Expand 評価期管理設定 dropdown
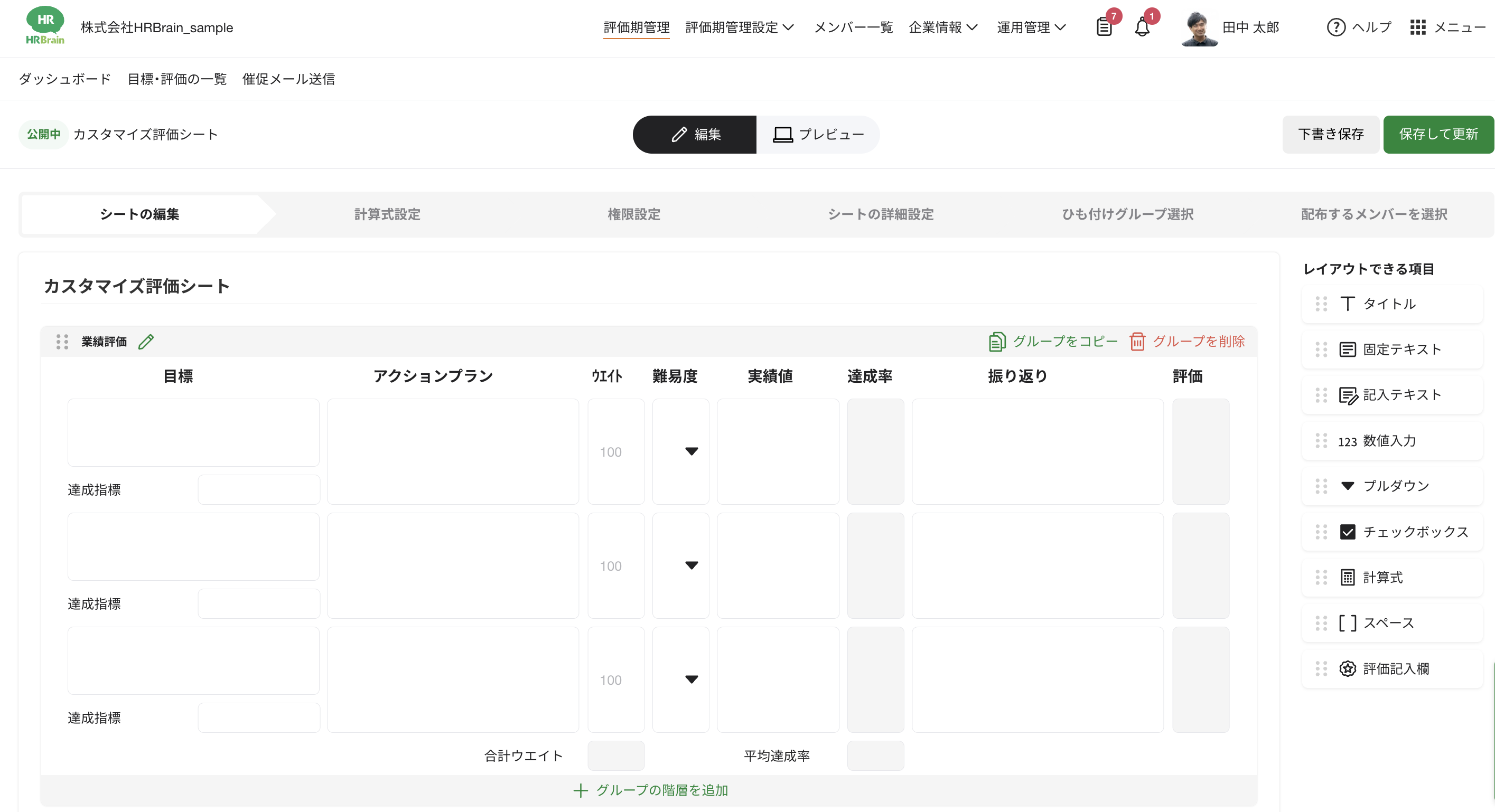The image size is (1495, 812). [740, 27]
